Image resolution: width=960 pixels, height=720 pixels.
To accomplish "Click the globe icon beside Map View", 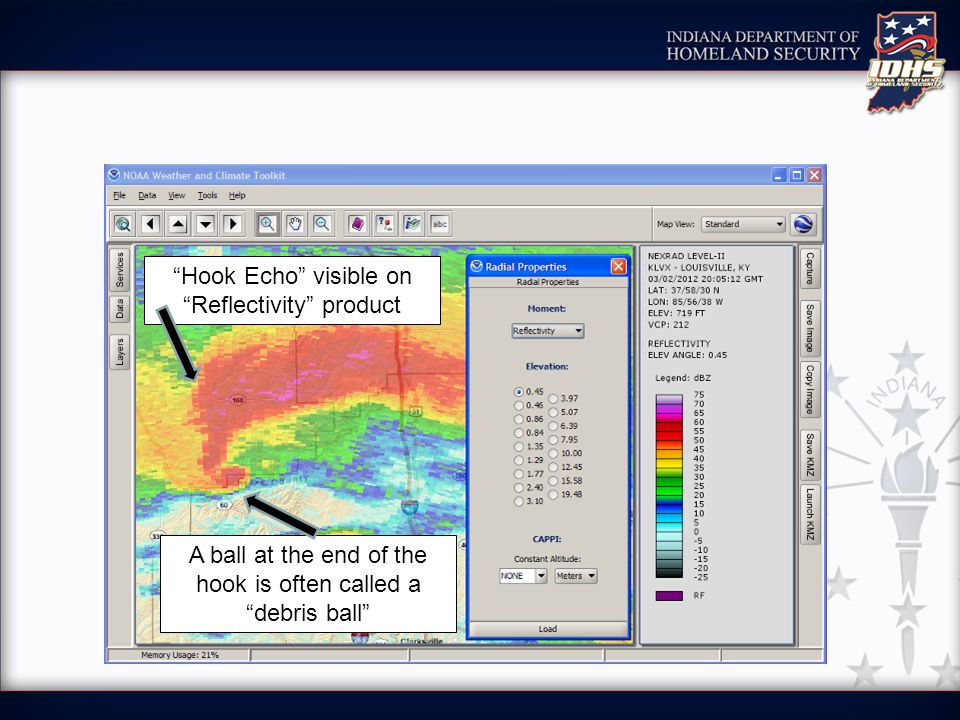I will click(803, 224).
